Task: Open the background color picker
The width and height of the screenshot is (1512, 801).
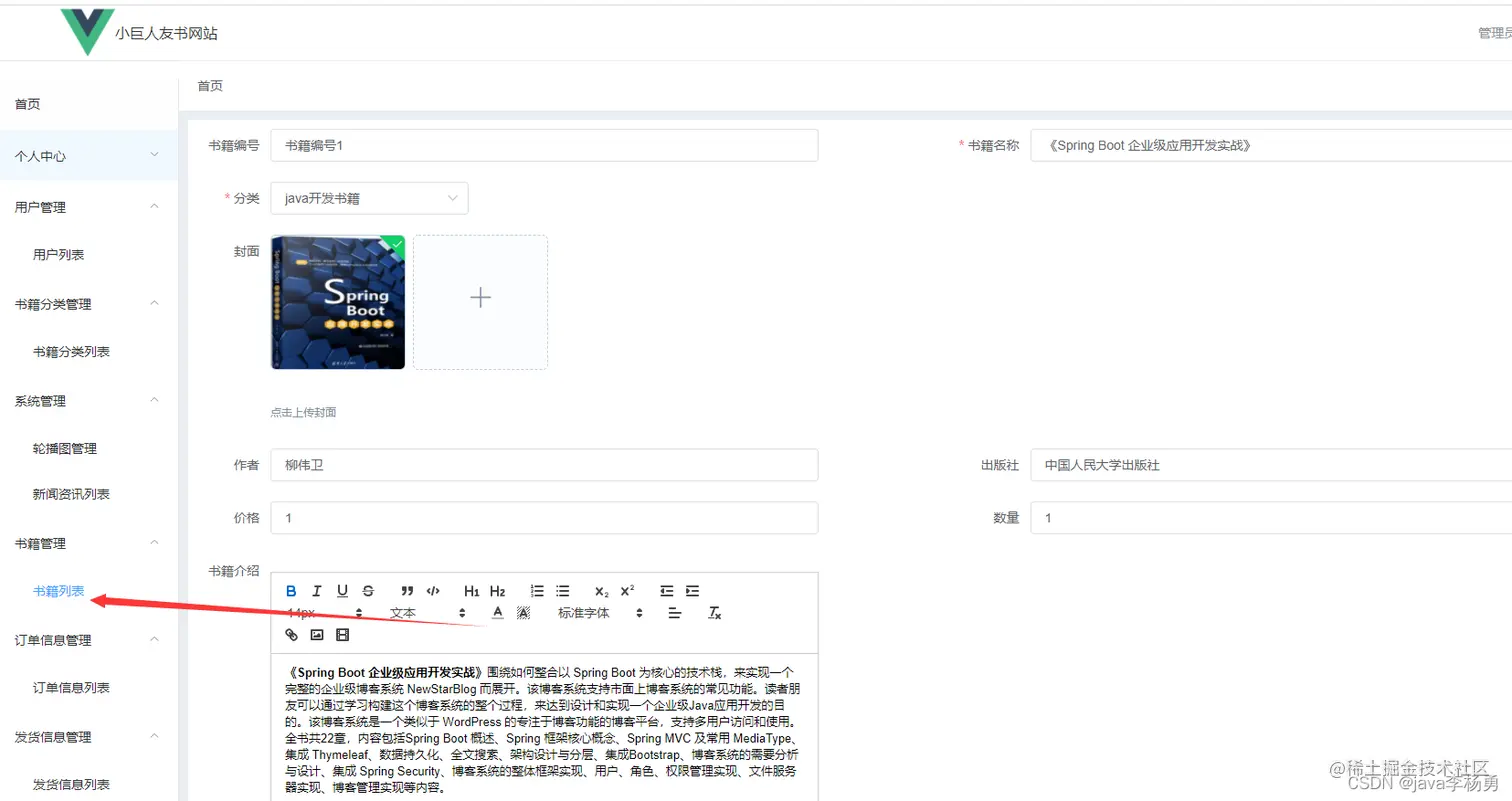Action: (x=523, y=613)
